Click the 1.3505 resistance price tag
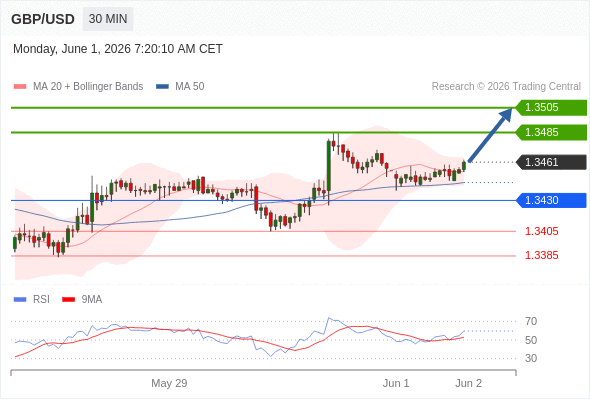Viewport: 590px width, 400px height. (551, 108)
